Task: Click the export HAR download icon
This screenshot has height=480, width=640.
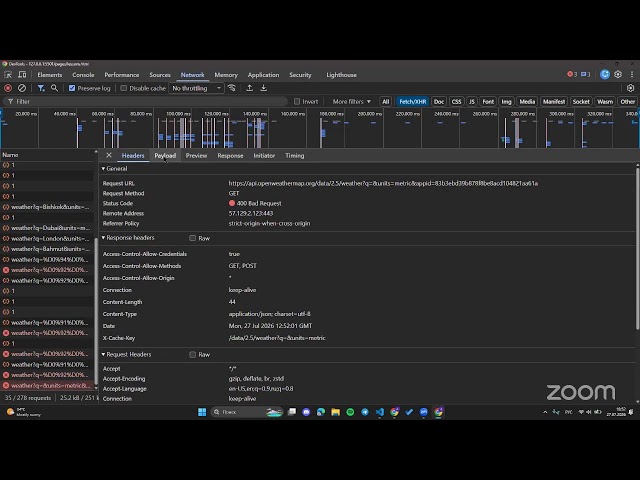Action: pos(264,88)
